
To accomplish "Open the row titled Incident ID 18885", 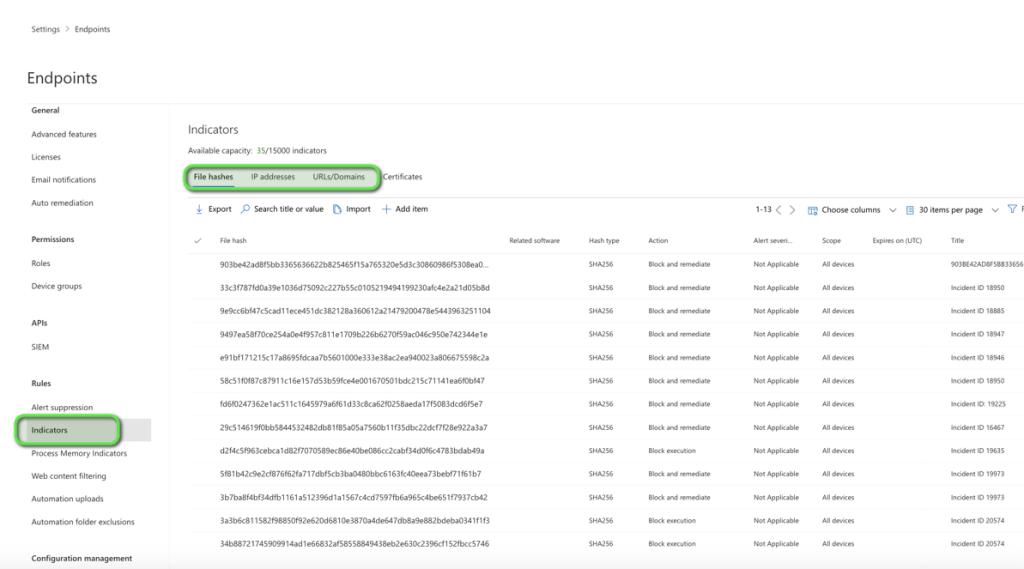I will coord(977,311).
